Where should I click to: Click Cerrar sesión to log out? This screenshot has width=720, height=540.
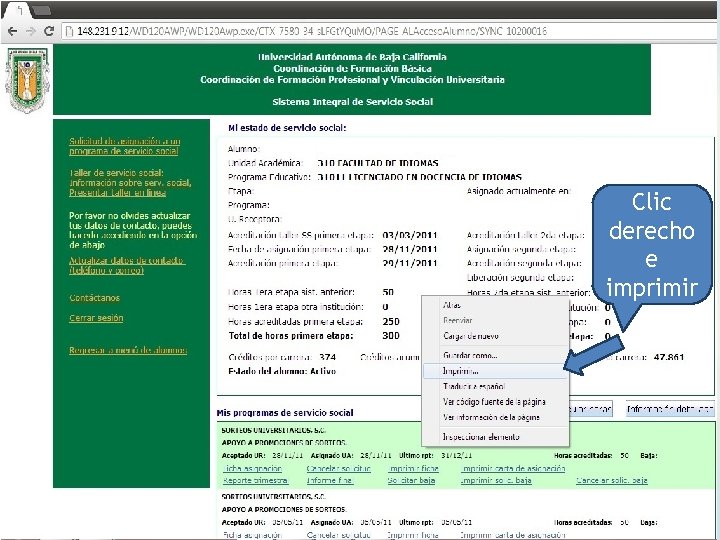[x=96, y=318]
